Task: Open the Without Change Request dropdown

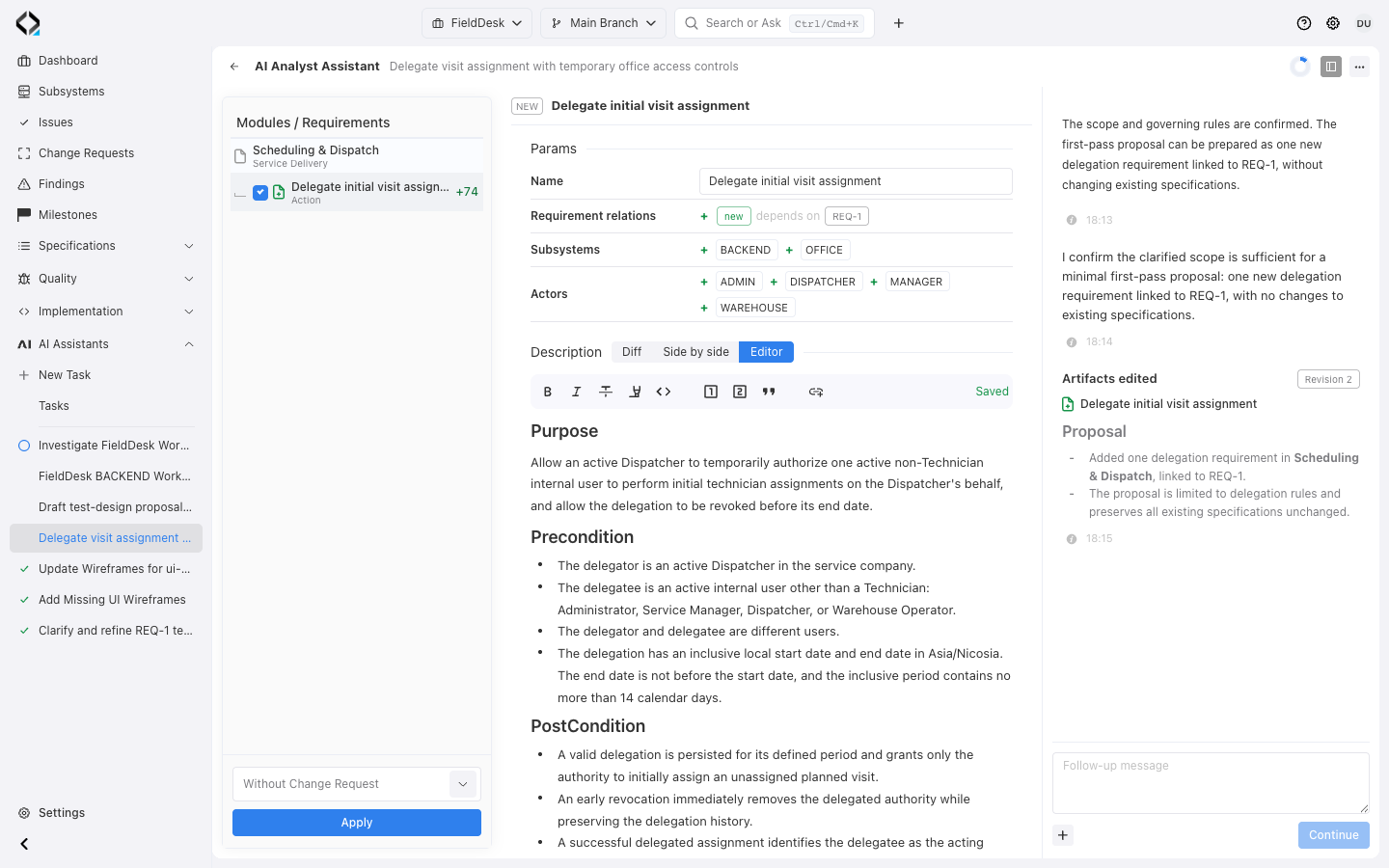Action: click(357, 784)
